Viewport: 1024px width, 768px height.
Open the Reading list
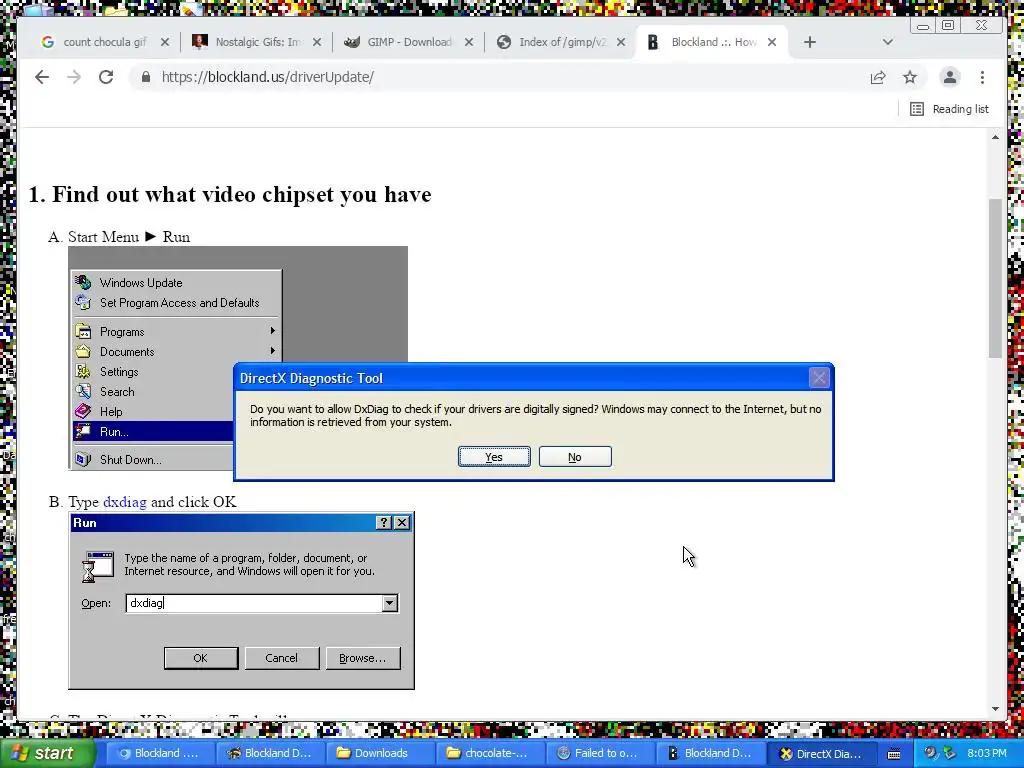[x=949, y=109]
